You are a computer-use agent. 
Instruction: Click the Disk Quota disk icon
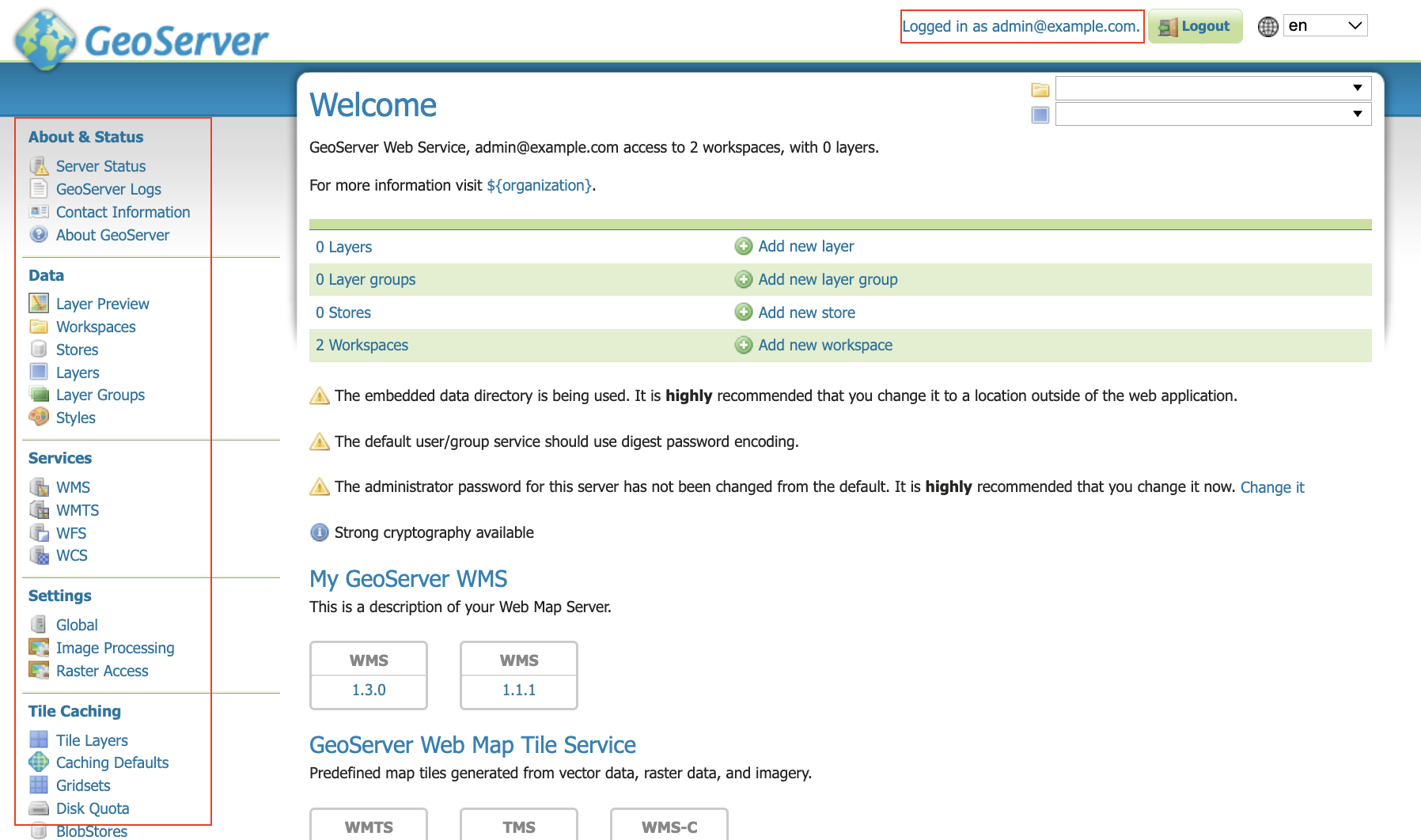point(38,808)
